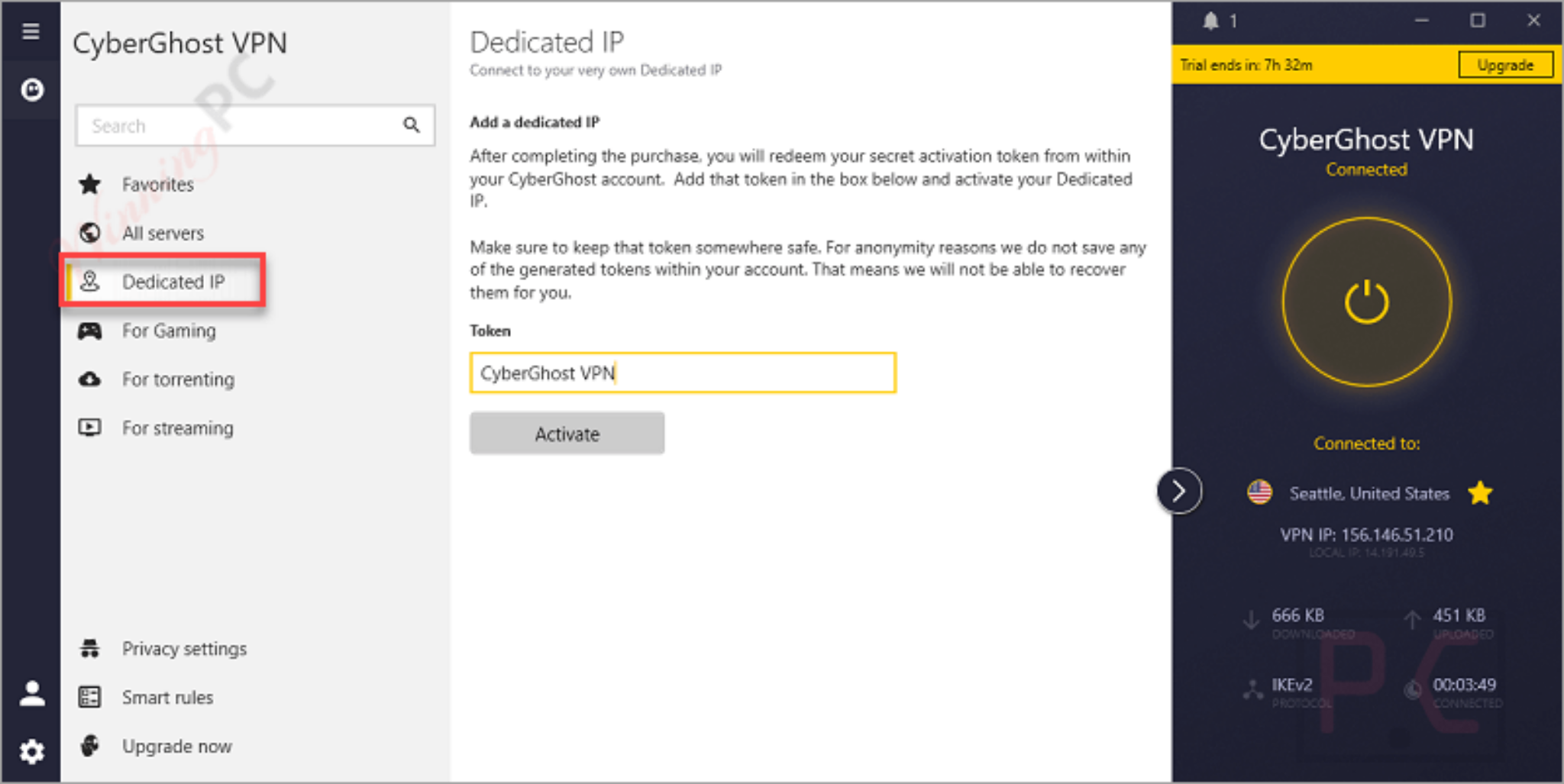Screen dimensions: 1564x784
Task: Click the Dedicated IP page title
Action: coord(547,42)
